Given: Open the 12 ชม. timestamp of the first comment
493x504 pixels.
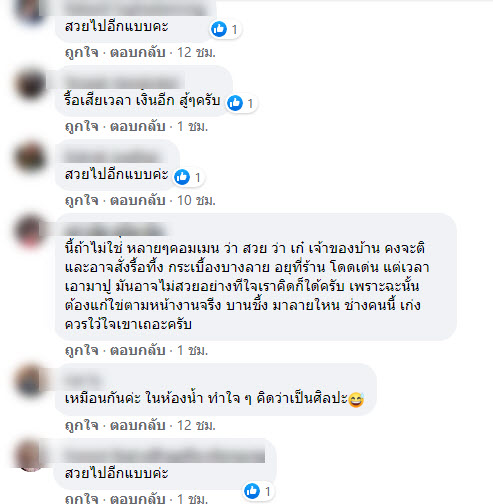Looking at the screenshot, I should point(196,52).
